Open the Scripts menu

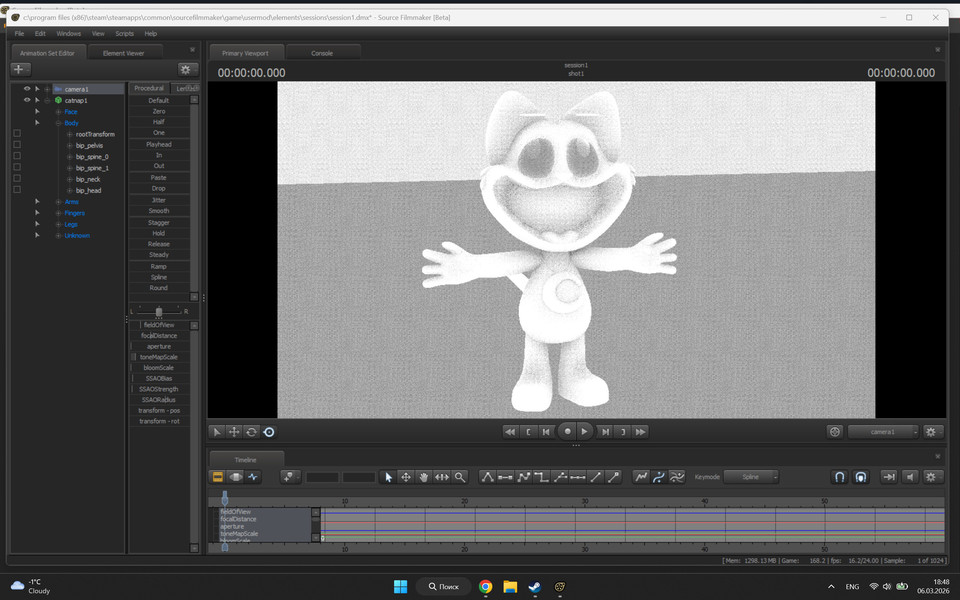124,33
